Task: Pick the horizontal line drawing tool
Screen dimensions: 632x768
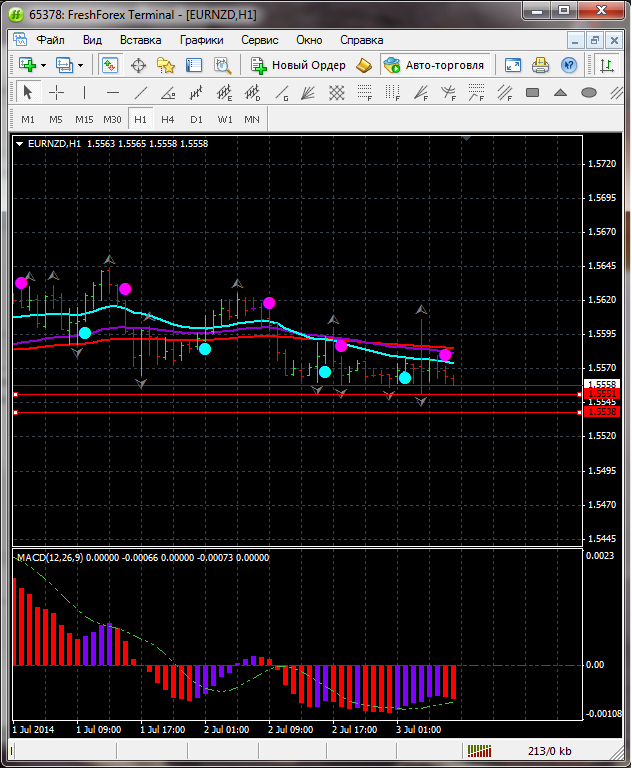Action: click(113, 93)
